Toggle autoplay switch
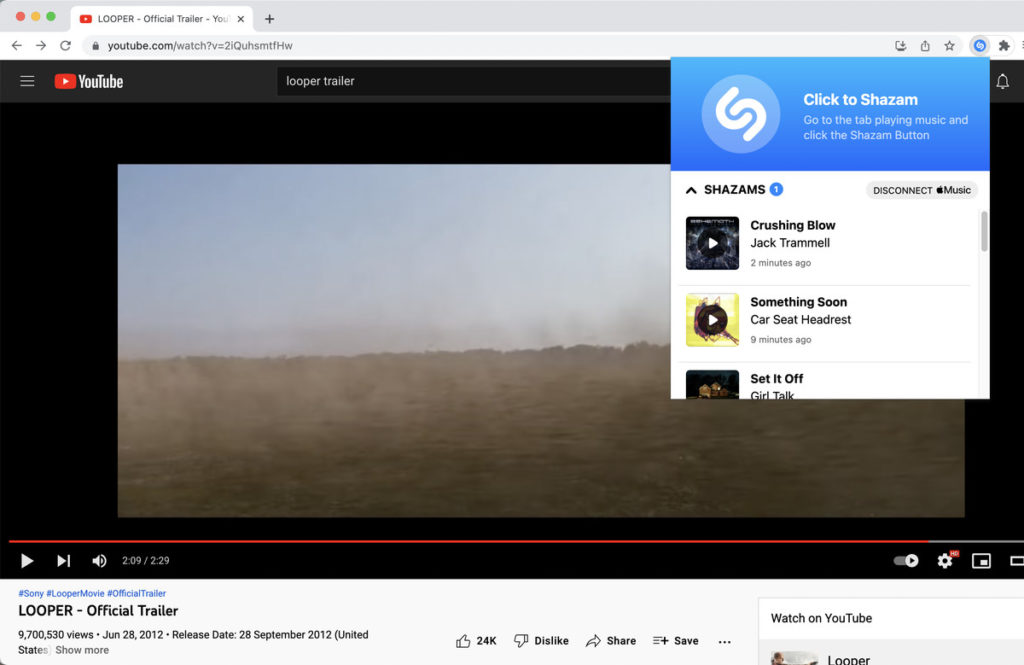 [x=906, y=560]
